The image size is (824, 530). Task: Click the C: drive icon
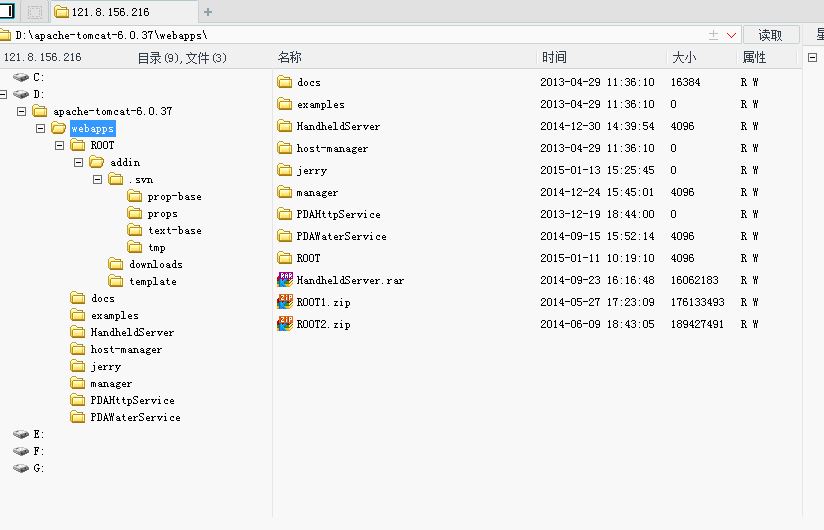[21, 77]
